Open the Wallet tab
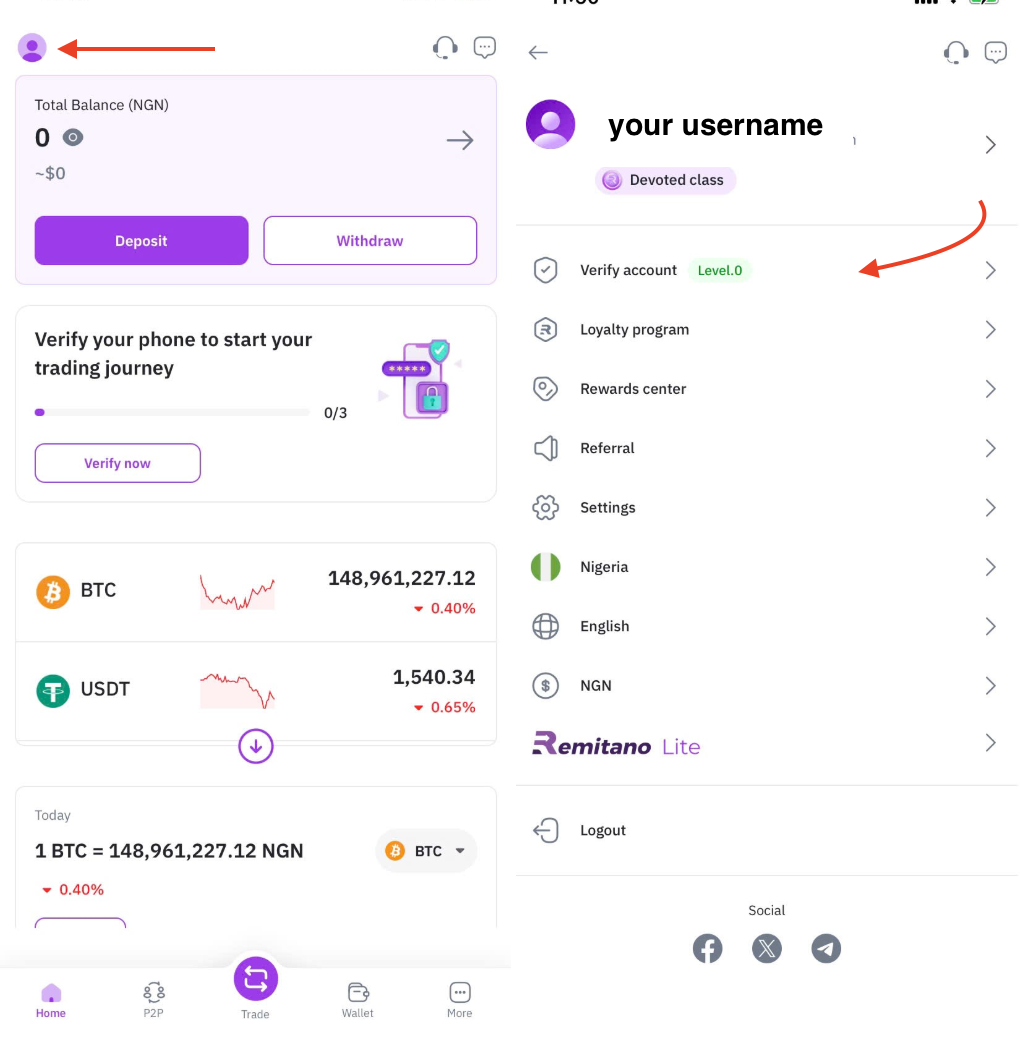This screenshot has height=1044, width=1020. point(358,998)
